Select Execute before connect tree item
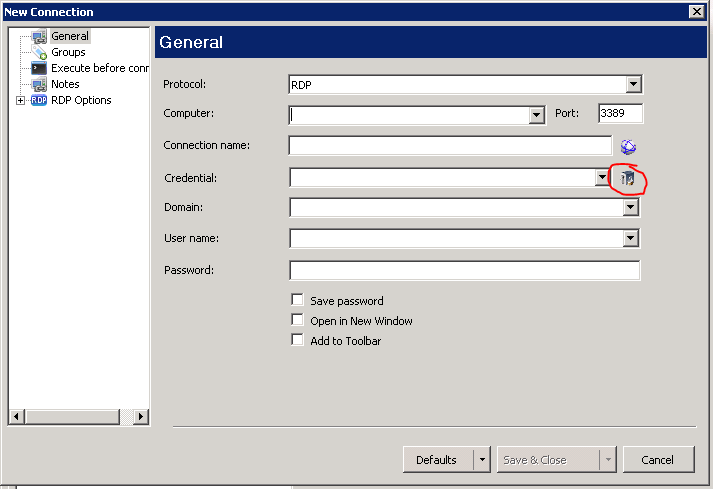 (100, 68)
